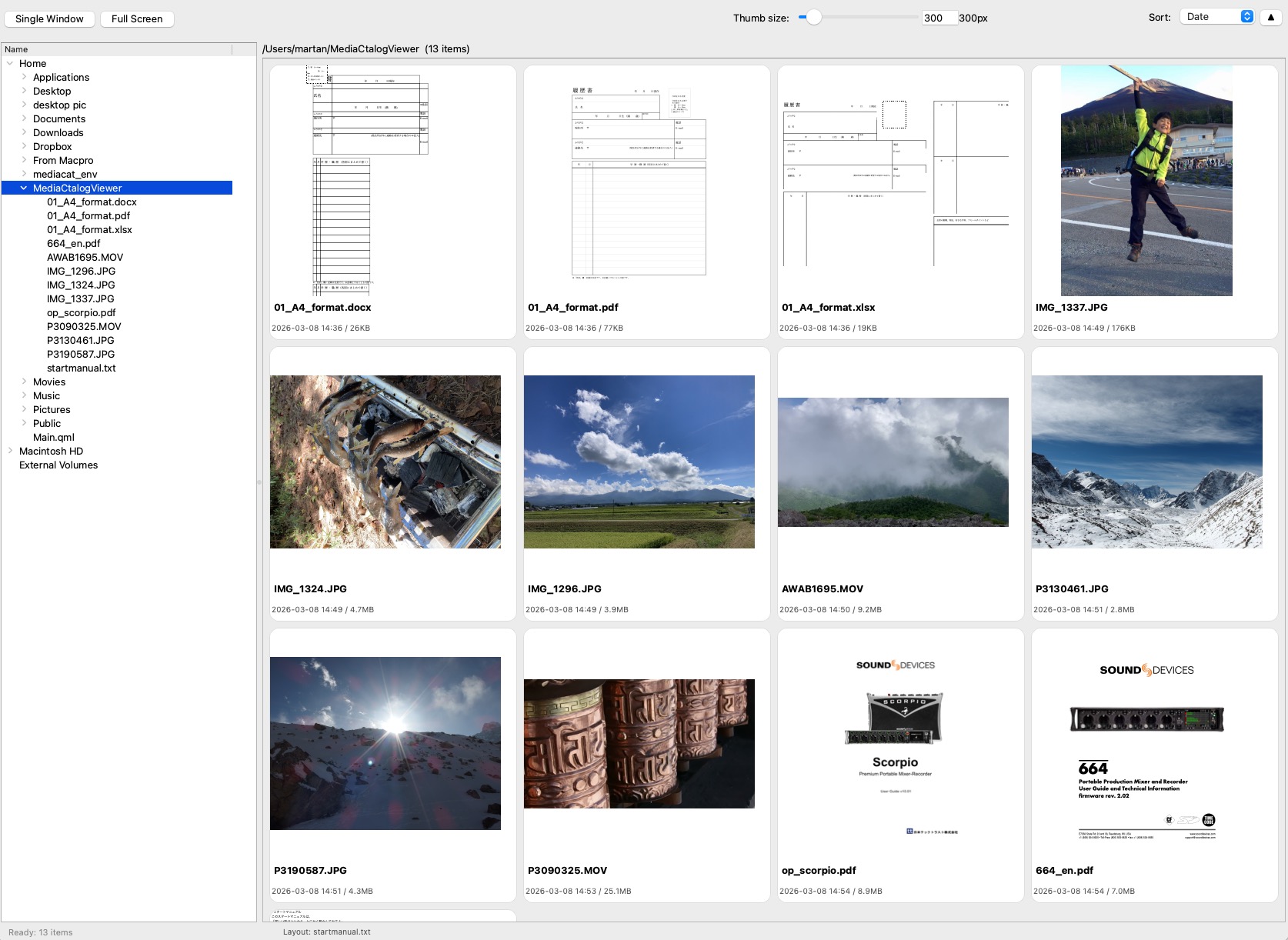Open the P3090325.MOV thumbnail

[639, 743]
